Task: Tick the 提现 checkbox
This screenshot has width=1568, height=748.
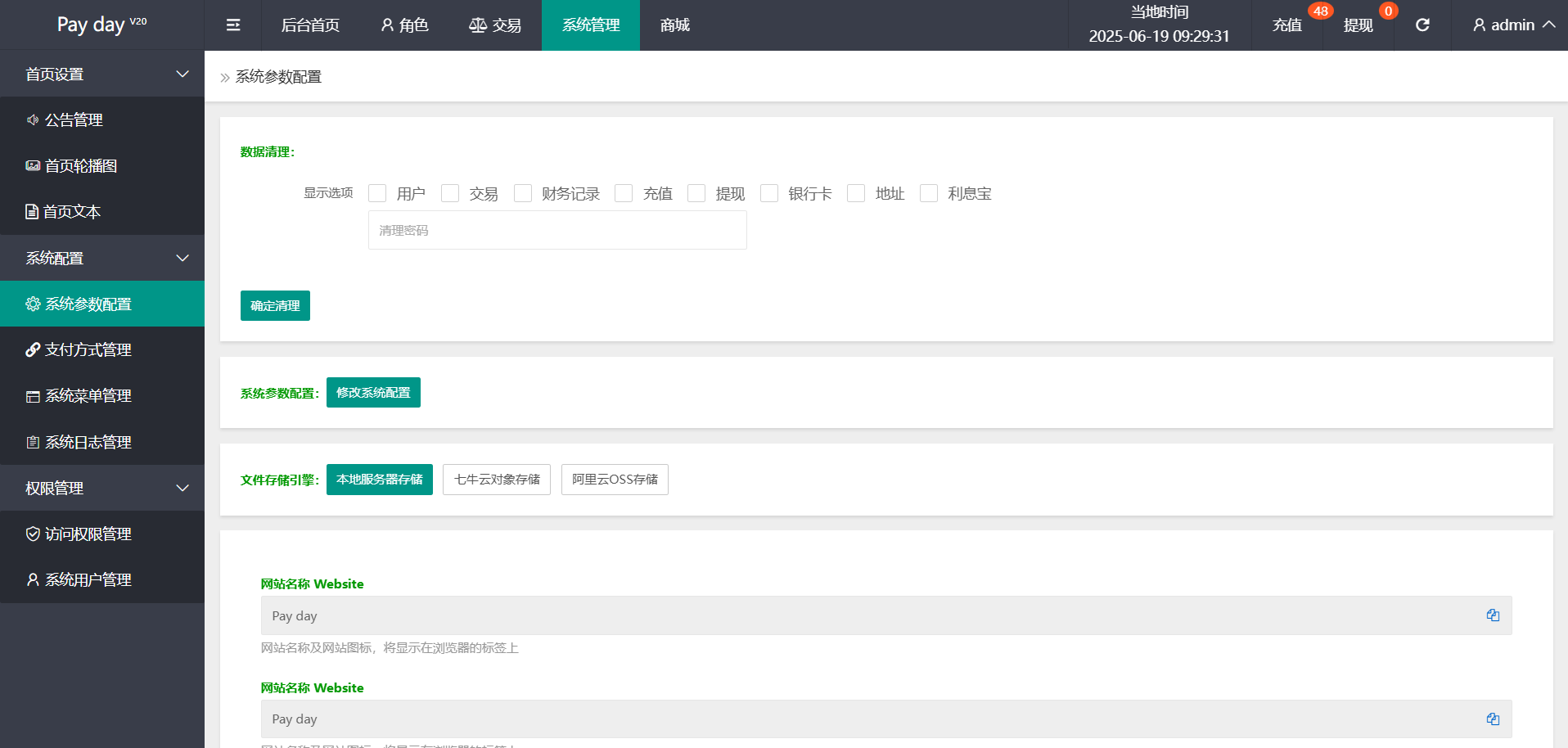Action: (x=696, y=193)
